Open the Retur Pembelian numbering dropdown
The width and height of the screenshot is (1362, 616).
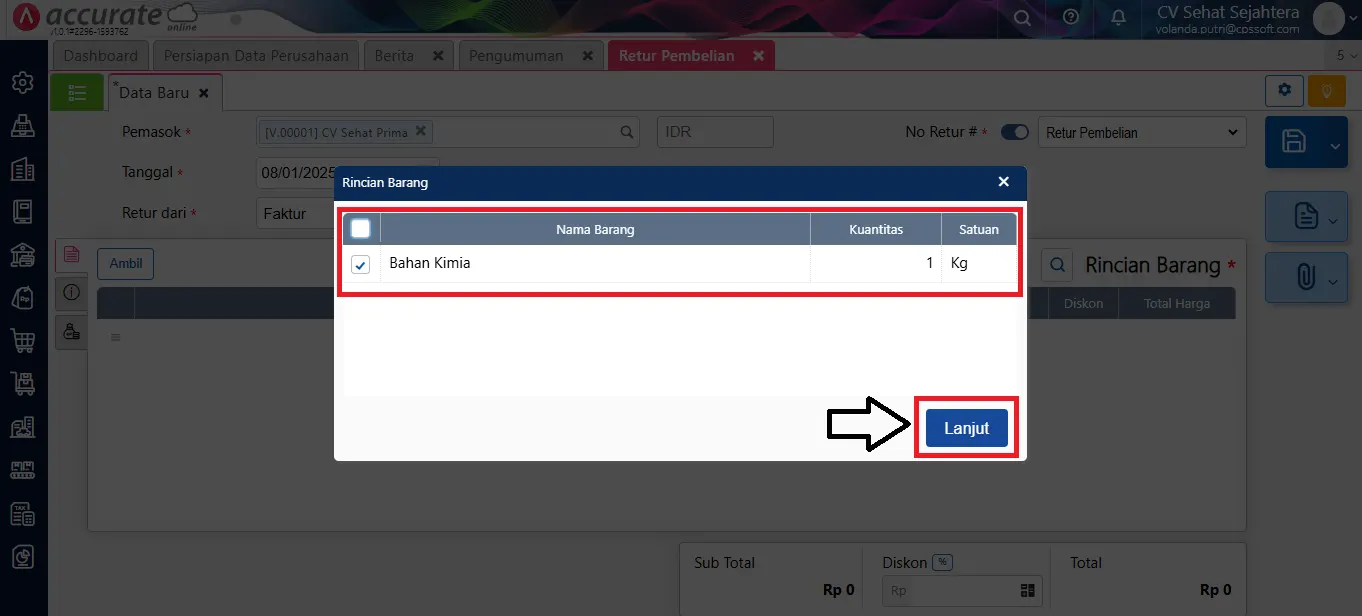tap(1142, 132)
